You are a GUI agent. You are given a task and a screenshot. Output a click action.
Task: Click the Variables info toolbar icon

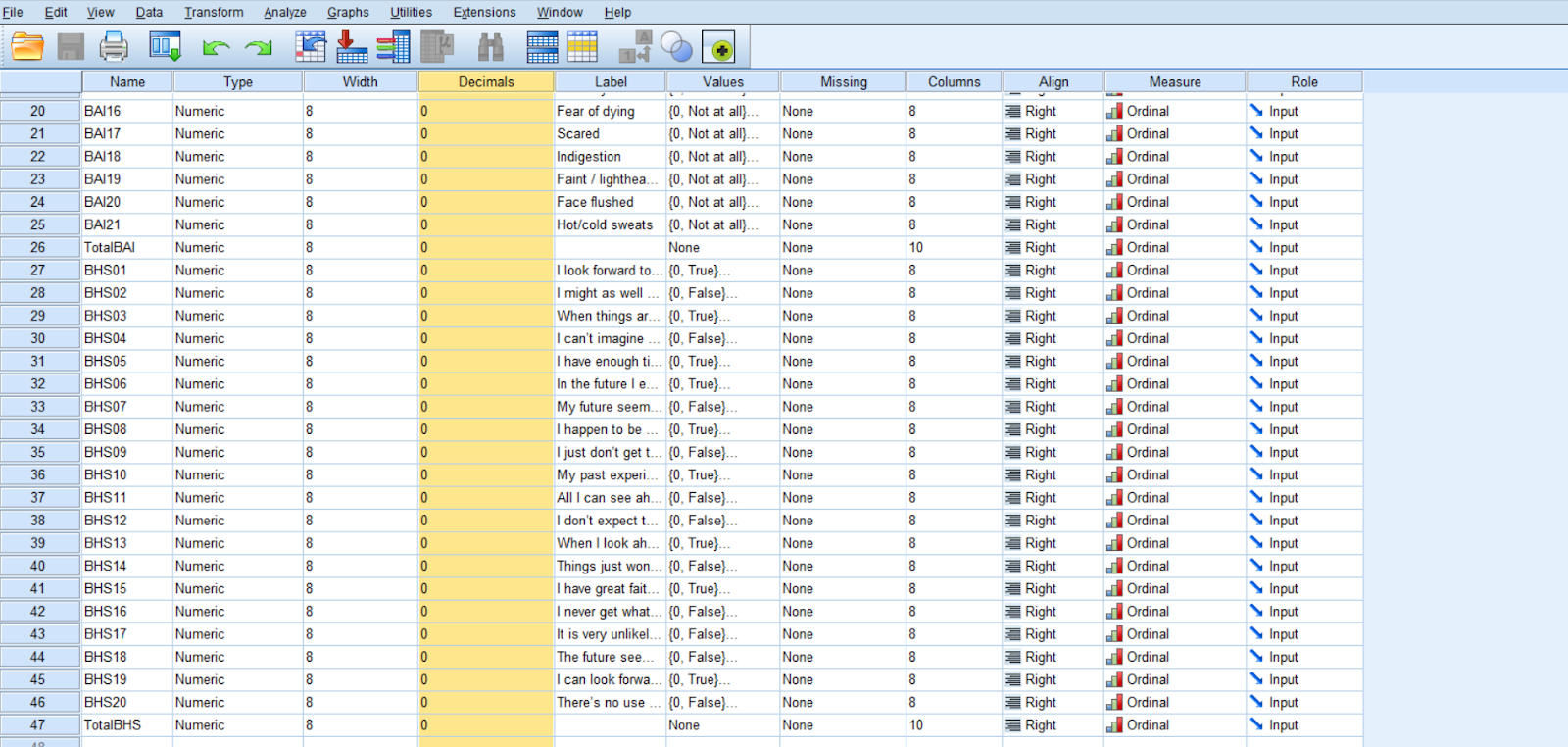click(393, 46)
